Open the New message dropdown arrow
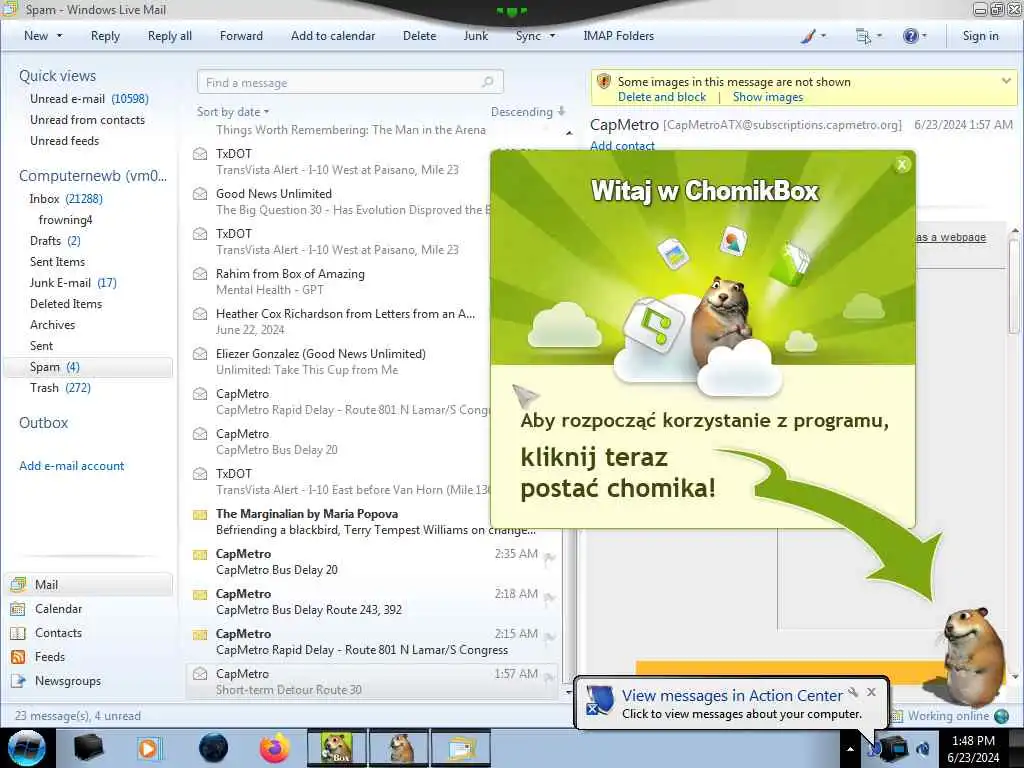The height and width of the screenshot is (768, 1024). click(x=60, y=36)
